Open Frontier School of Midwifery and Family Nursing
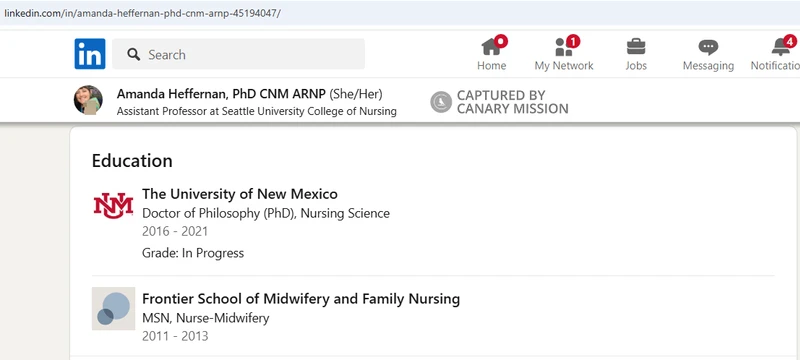The height and width of the screenshot is (360, 800). [301, 298]
